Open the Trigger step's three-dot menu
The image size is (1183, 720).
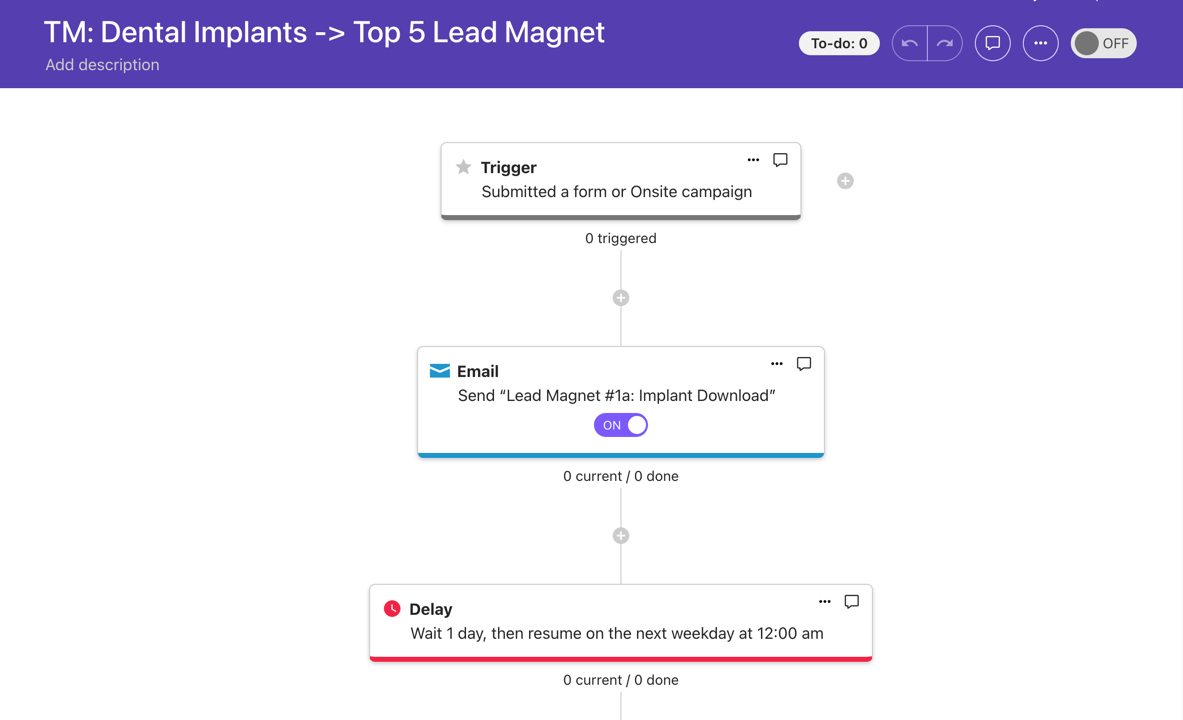click(x=753, y=160)
